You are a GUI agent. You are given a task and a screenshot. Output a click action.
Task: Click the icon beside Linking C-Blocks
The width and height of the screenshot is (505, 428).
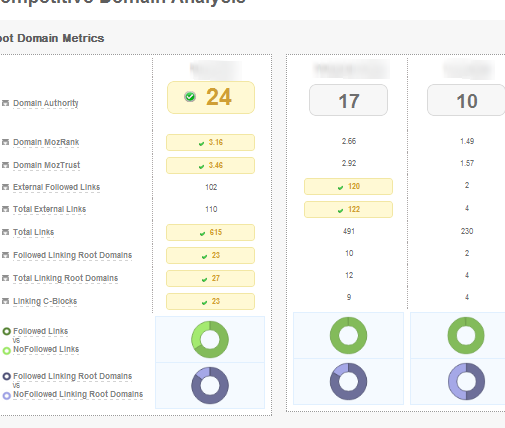(x=5, y=301)
